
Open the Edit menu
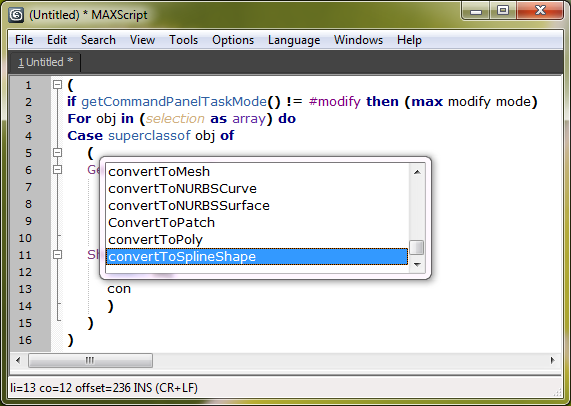point(57,40)
